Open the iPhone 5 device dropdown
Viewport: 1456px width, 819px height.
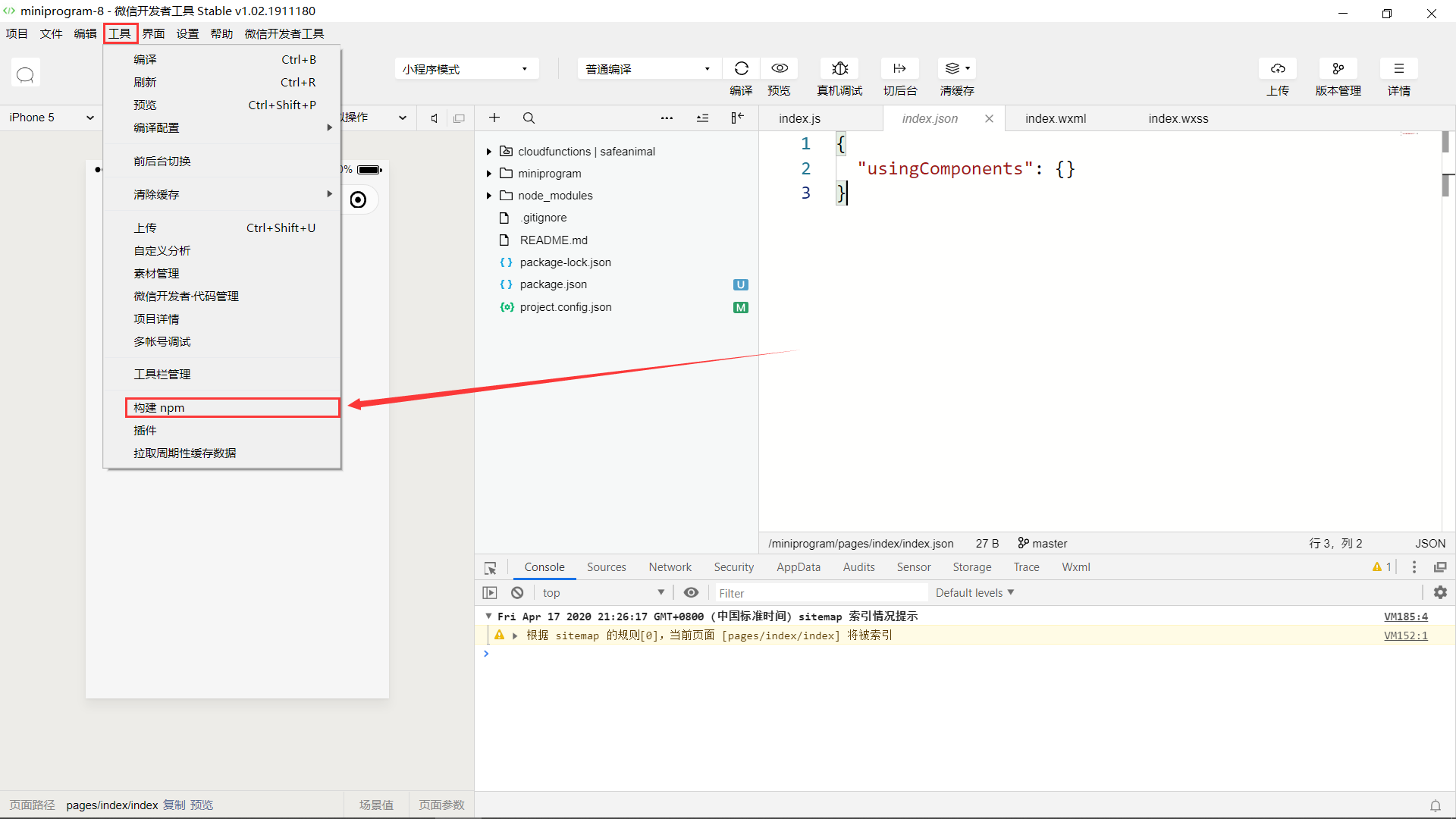point(51,118)
